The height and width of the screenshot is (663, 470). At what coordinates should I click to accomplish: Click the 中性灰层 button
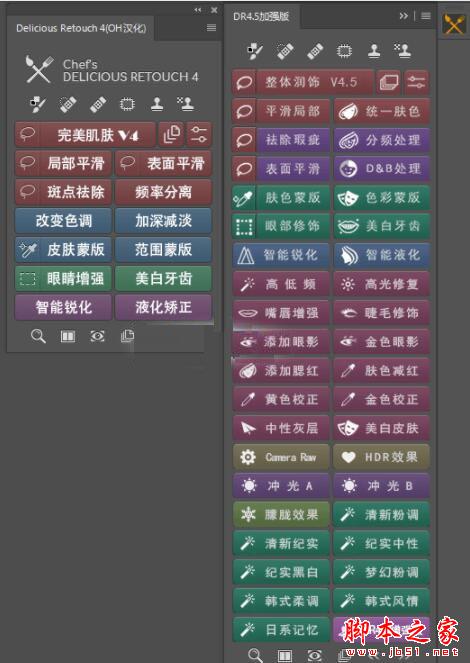[x=281, y=428]
